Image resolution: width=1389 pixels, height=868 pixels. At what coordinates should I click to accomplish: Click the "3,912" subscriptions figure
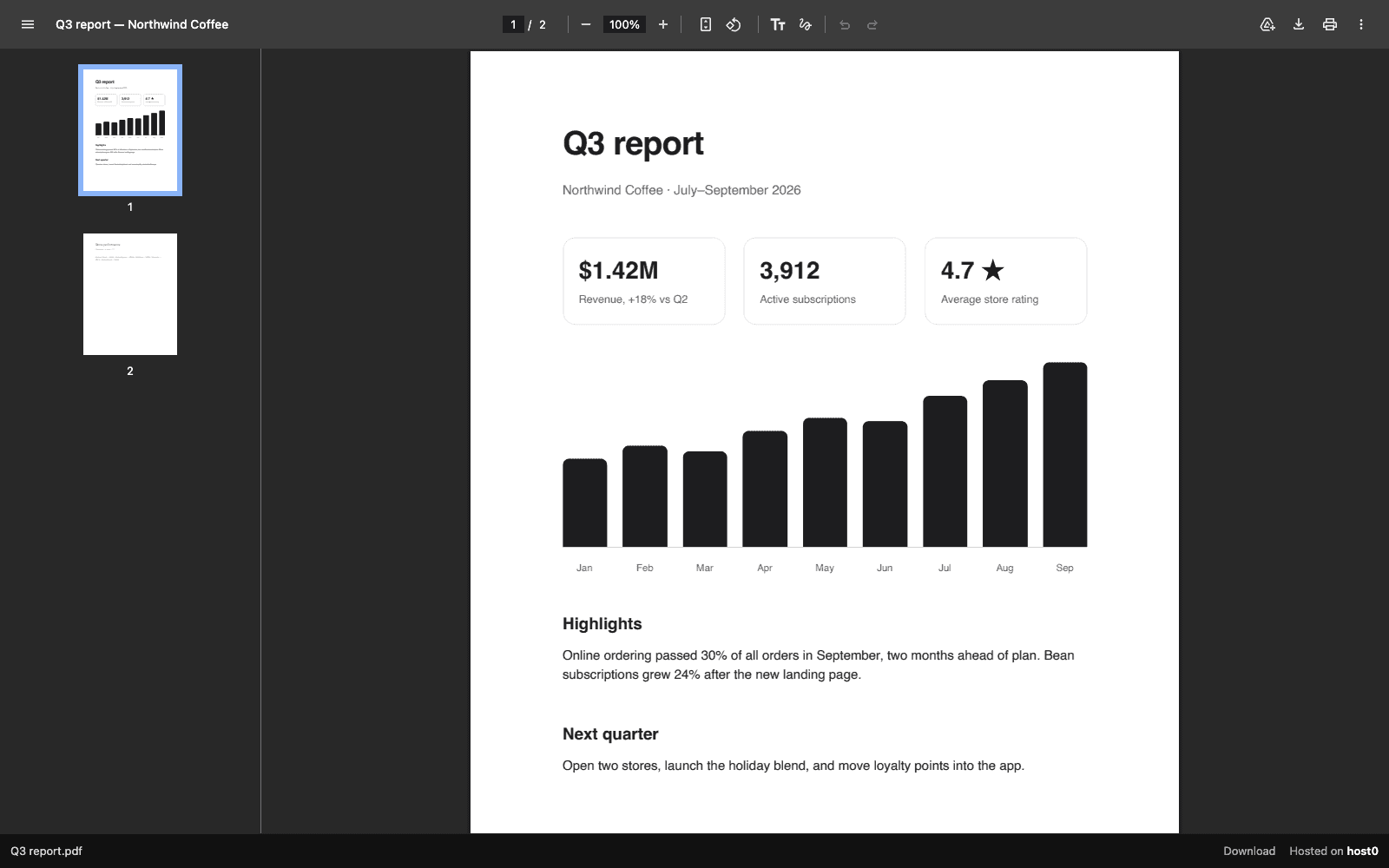pos(789,271)
